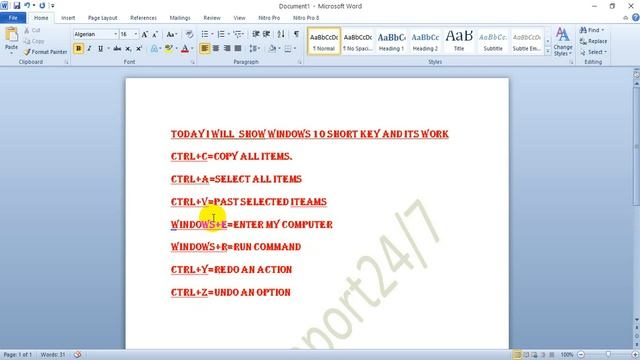Open Font dialog launcher
Image resolution: width=640 pixels, height=360 pixels.
pos(192,62)
